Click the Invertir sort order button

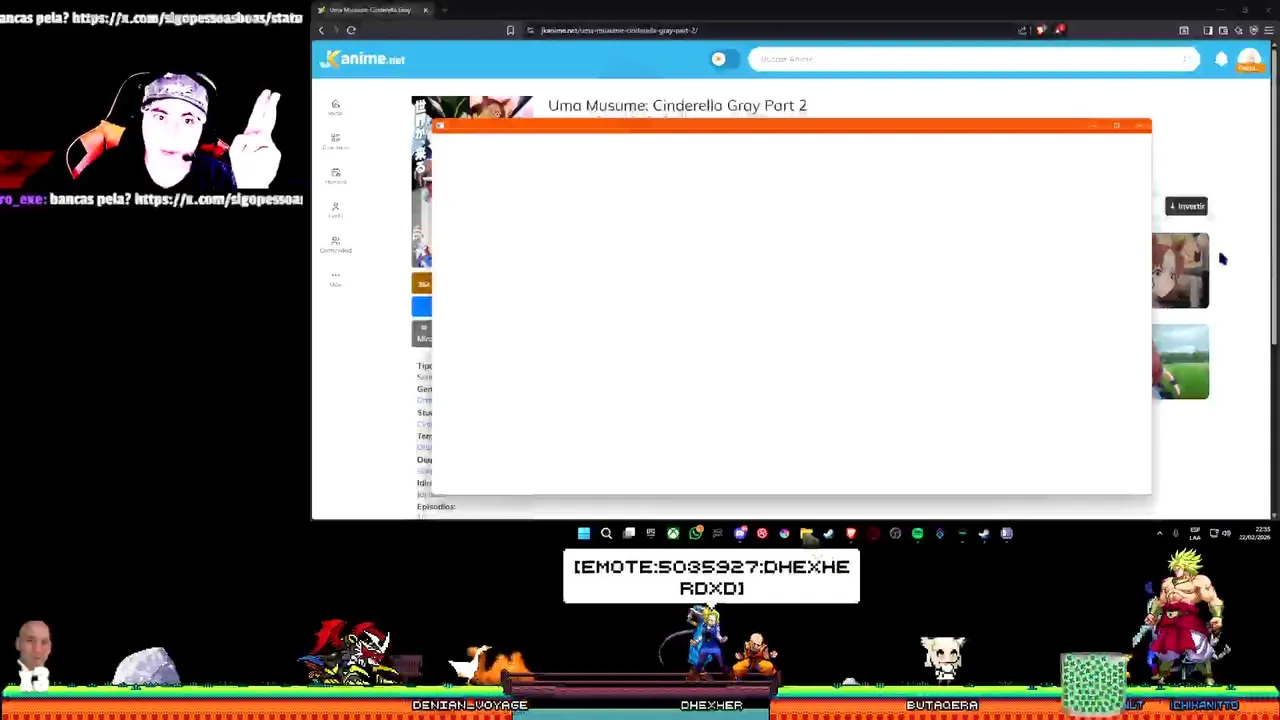point(1187,206)
